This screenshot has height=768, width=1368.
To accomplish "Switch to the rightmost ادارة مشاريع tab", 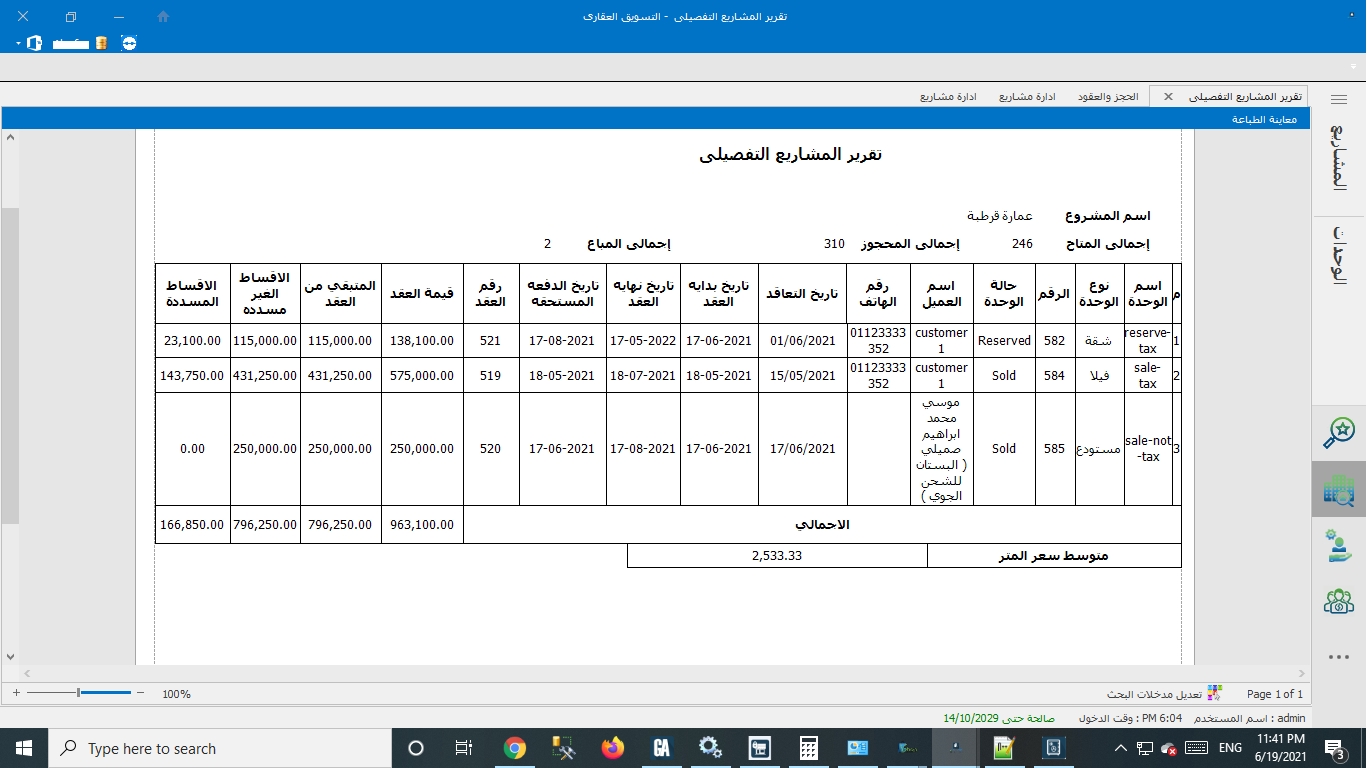I will (1028, 97).
